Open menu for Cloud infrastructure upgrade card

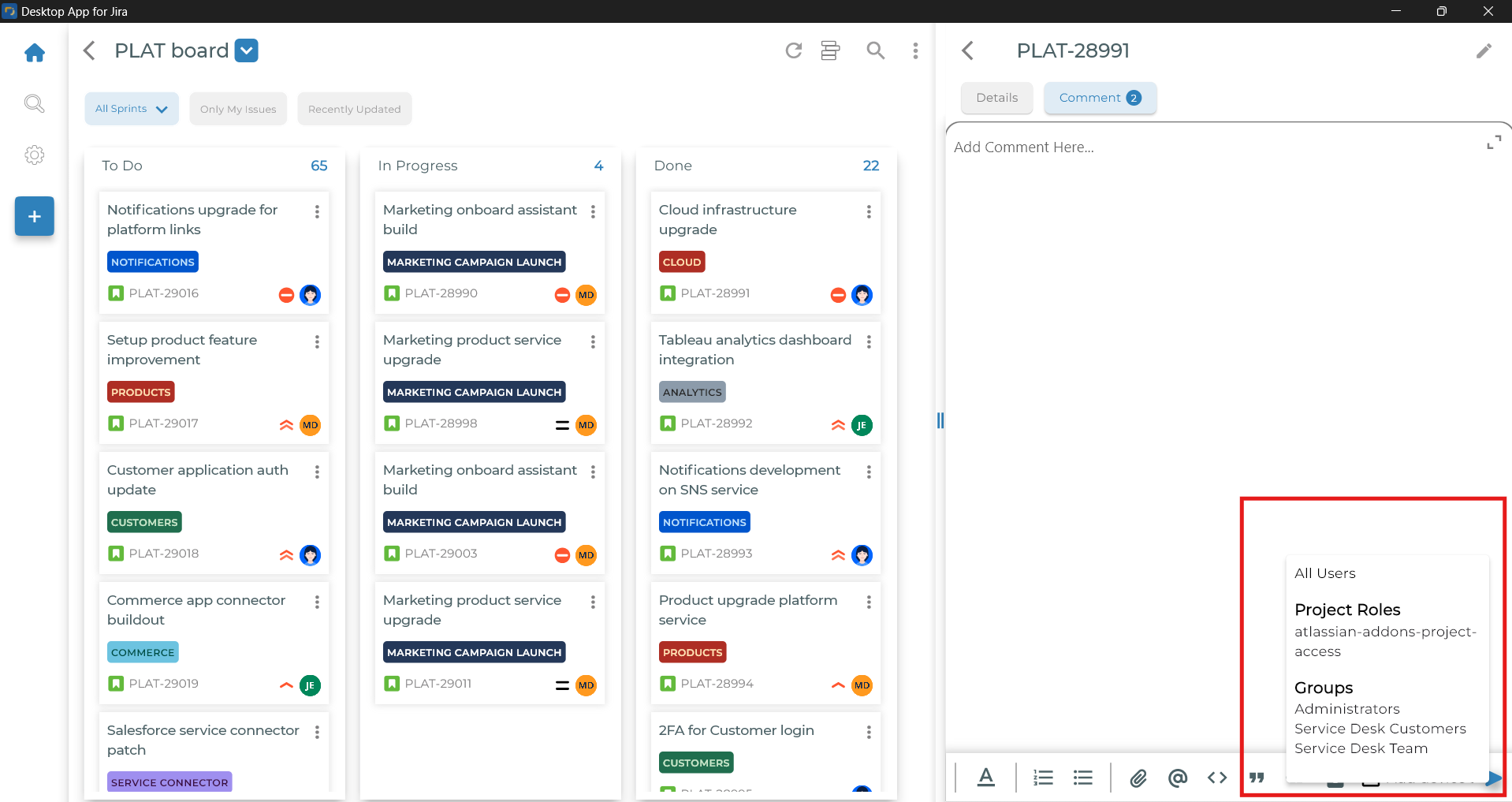coord(869,211)
